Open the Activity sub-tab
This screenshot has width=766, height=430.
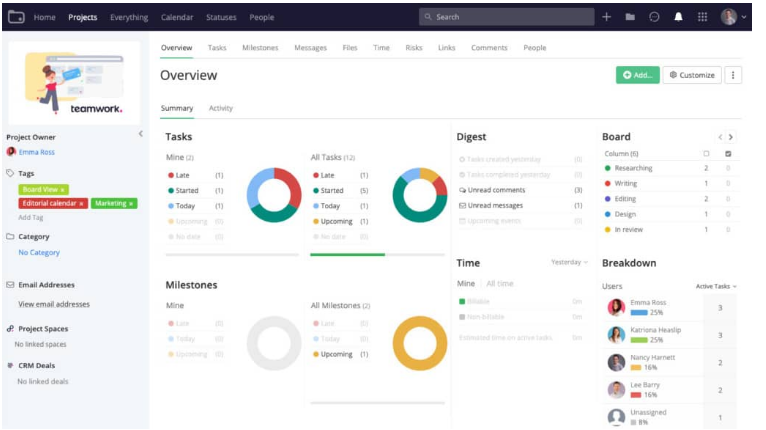tap(221, 108)
